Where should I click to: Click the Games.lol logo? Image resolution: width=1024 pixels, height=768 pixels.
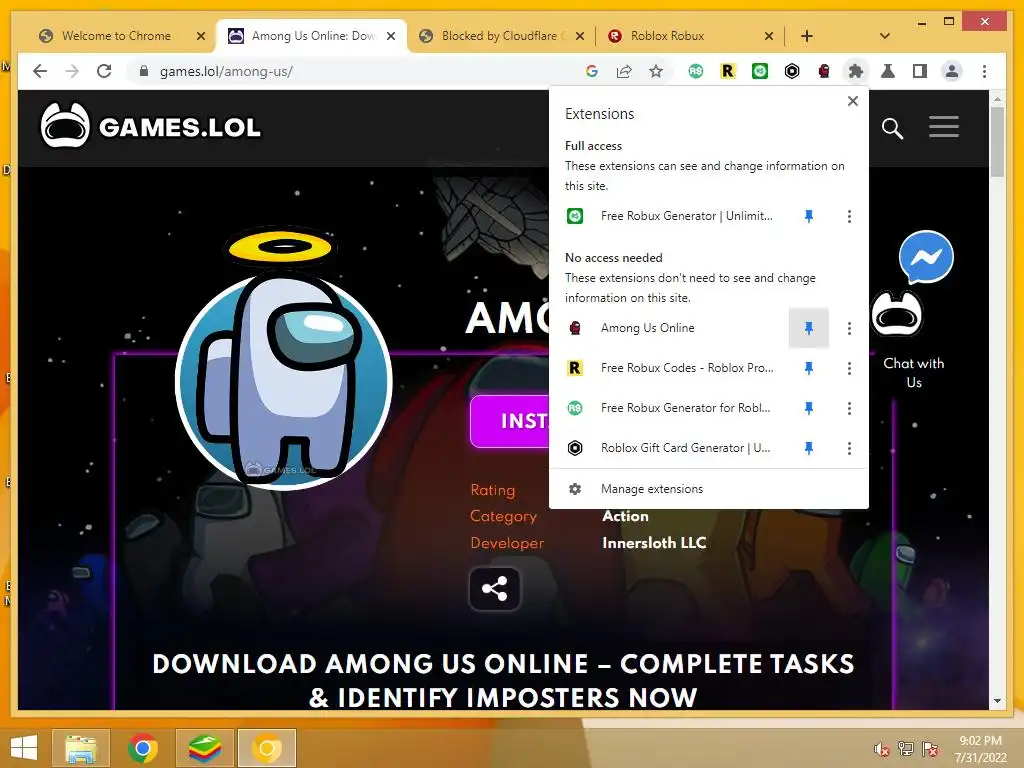coord(150,125)
